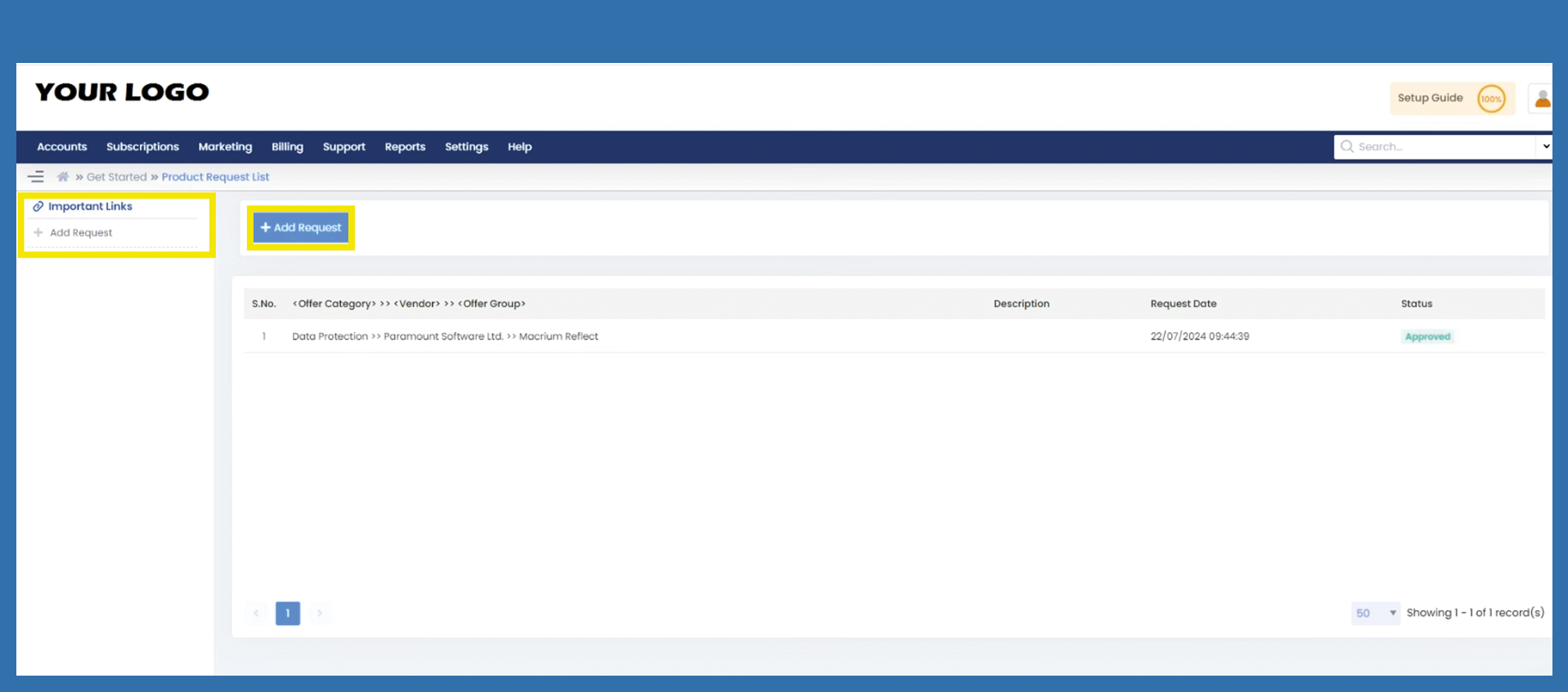
Task: Select page 1 in pagination
Action: point(288,613)
